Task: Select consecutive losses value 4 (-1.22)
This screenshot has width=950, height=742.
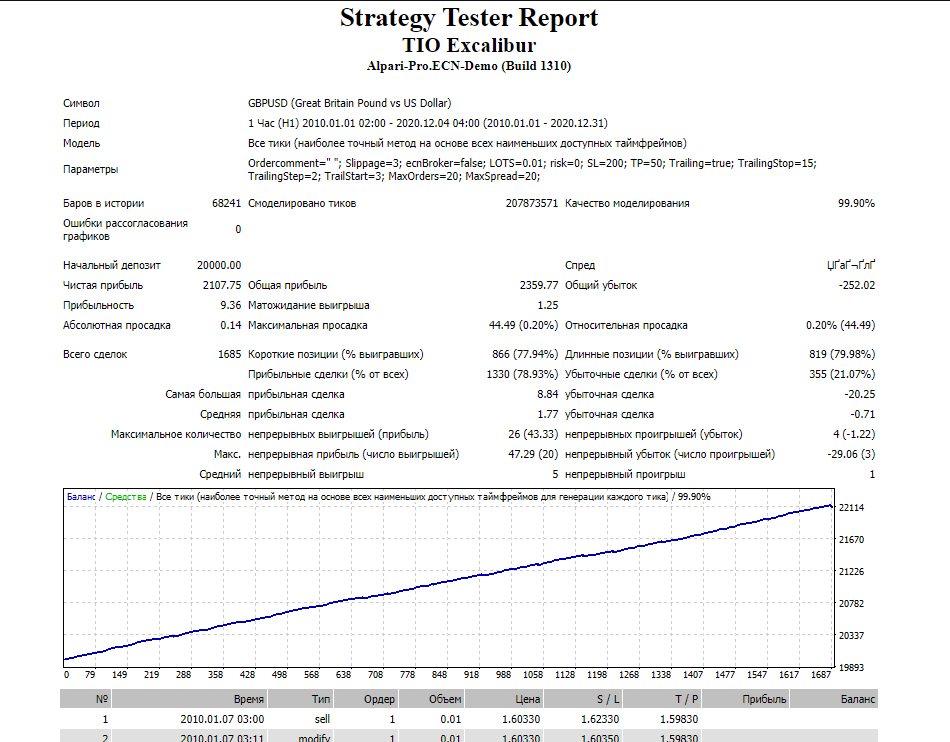Action: (854, 434)
